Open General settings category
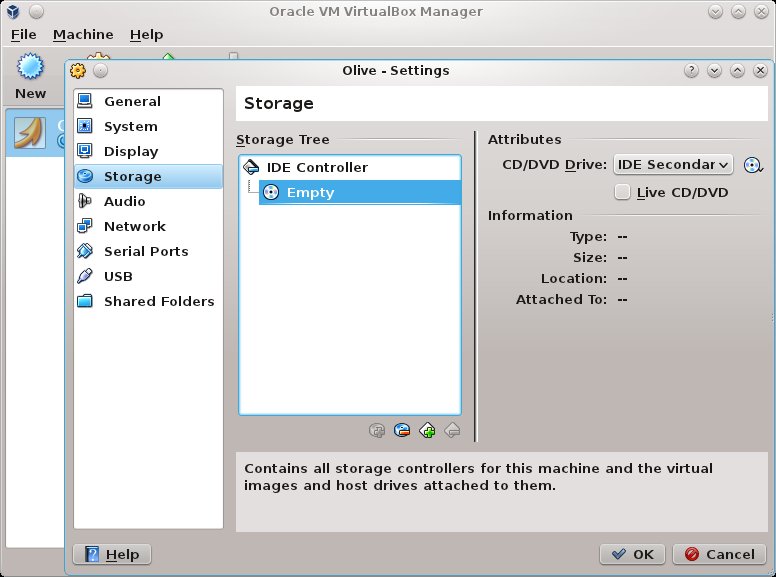This screenshot has width=776, height=577. coord(148,101)
